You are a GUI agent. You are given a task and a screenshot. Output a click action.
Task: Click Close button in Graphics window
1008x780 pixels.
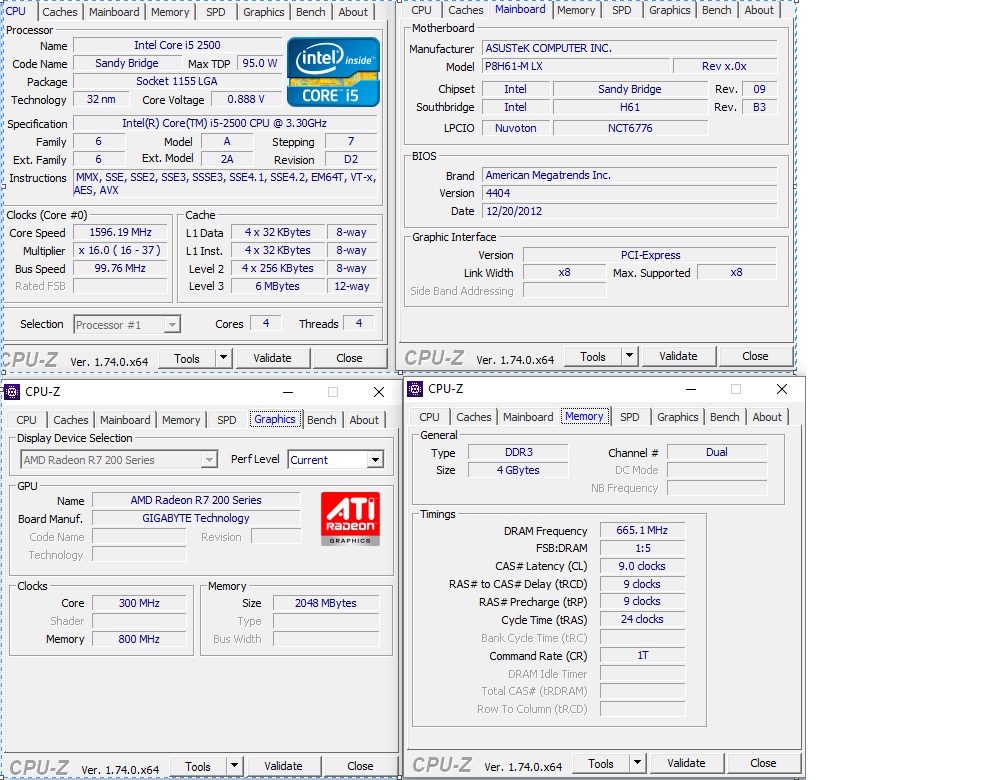tap(360, 766)
